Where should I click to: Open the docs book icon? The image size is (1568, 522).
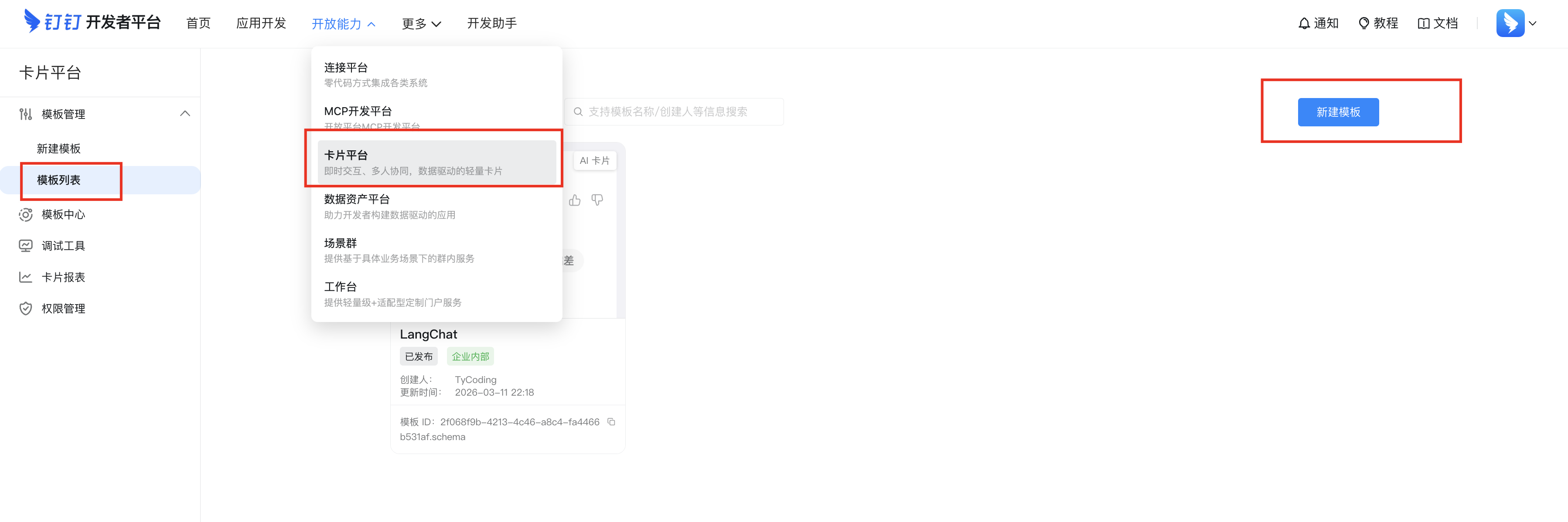coord(1423,23)
